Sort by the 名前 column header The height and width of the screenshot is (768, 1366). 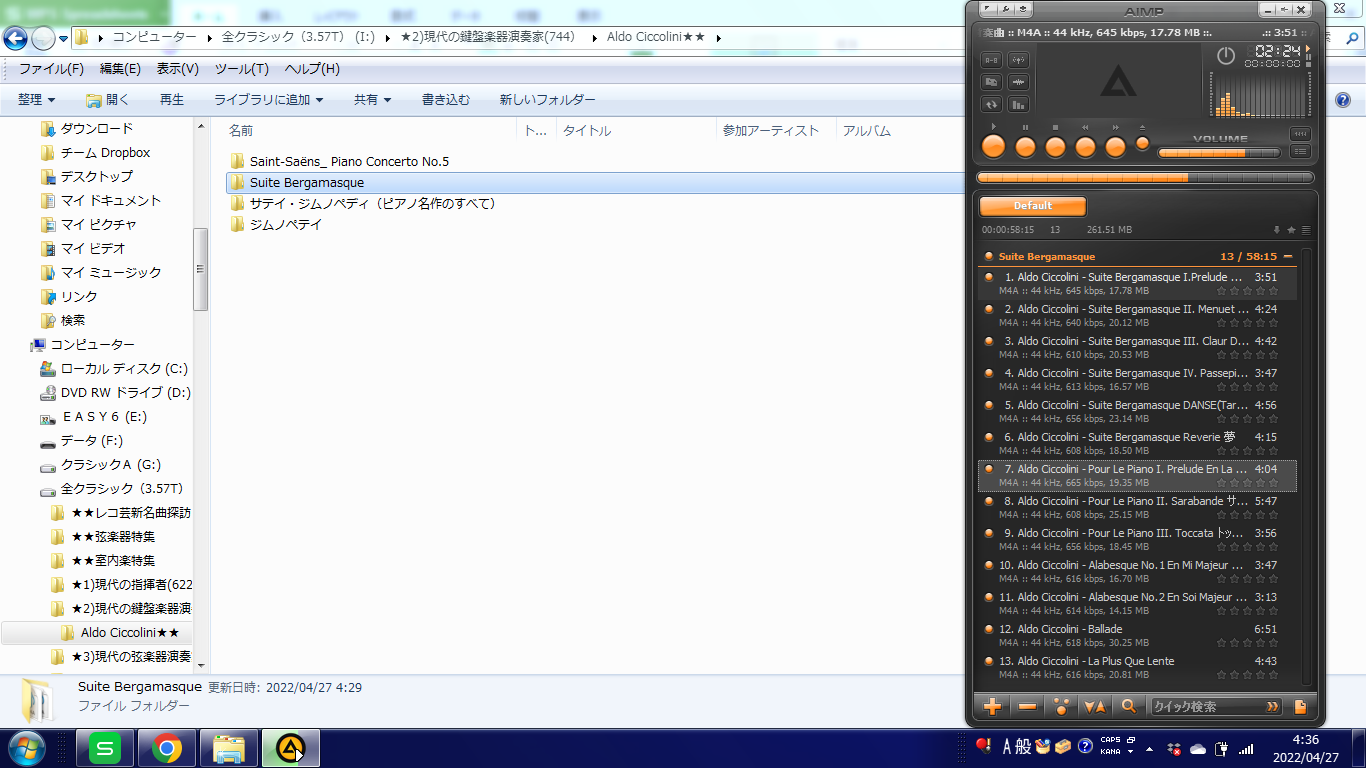[x=241, y=130]
